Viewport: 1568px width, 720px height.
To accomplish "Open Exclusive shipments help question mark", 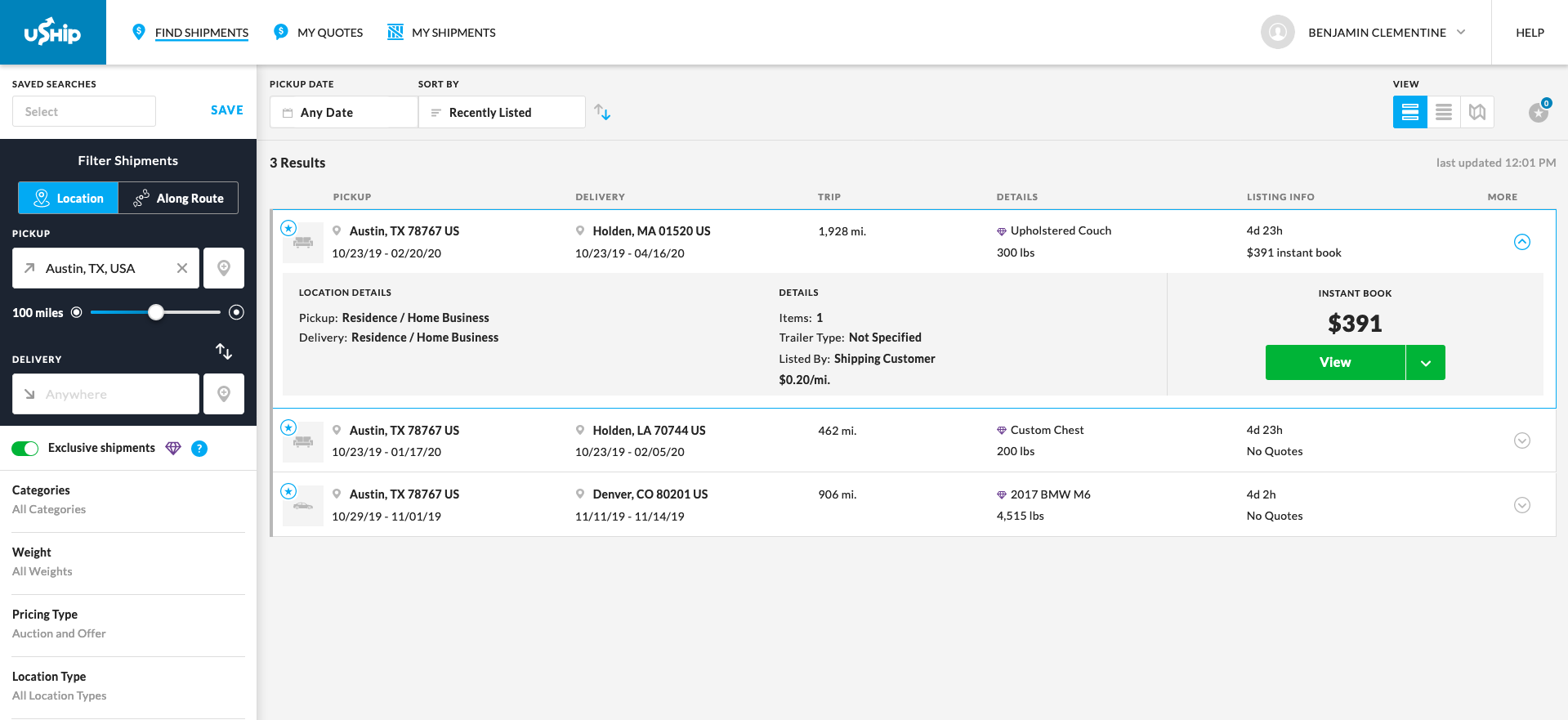I will pos(199,448).
